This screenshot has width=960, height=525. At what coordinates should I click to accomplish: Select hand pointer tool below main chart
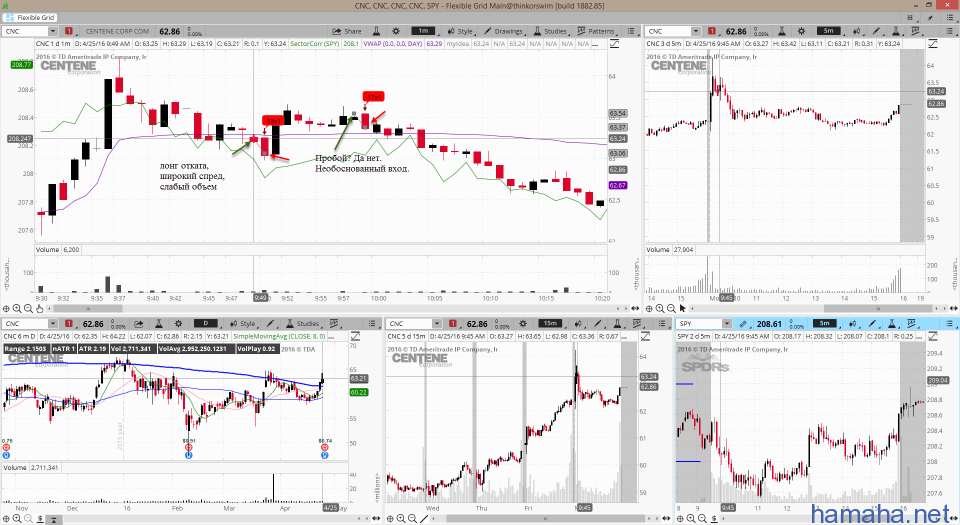(39, 309)
